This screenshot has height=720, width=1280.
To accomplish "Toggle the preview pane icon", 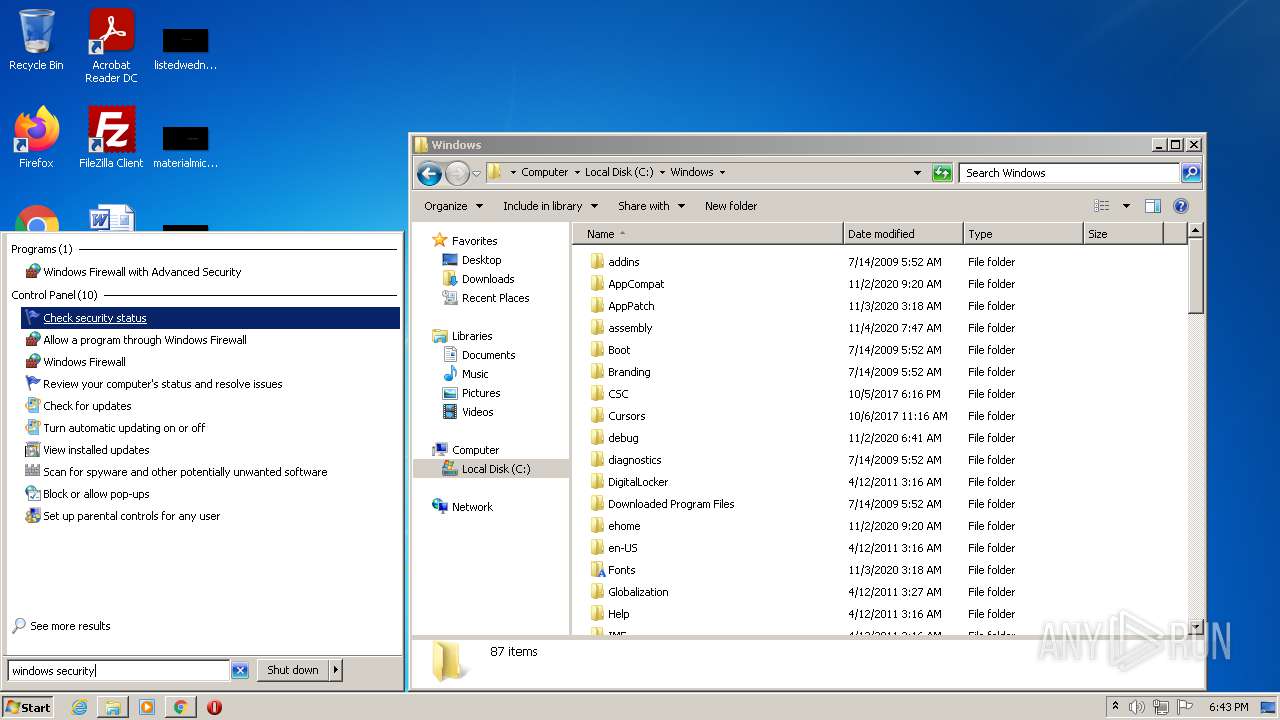I will coord(1153,206).
